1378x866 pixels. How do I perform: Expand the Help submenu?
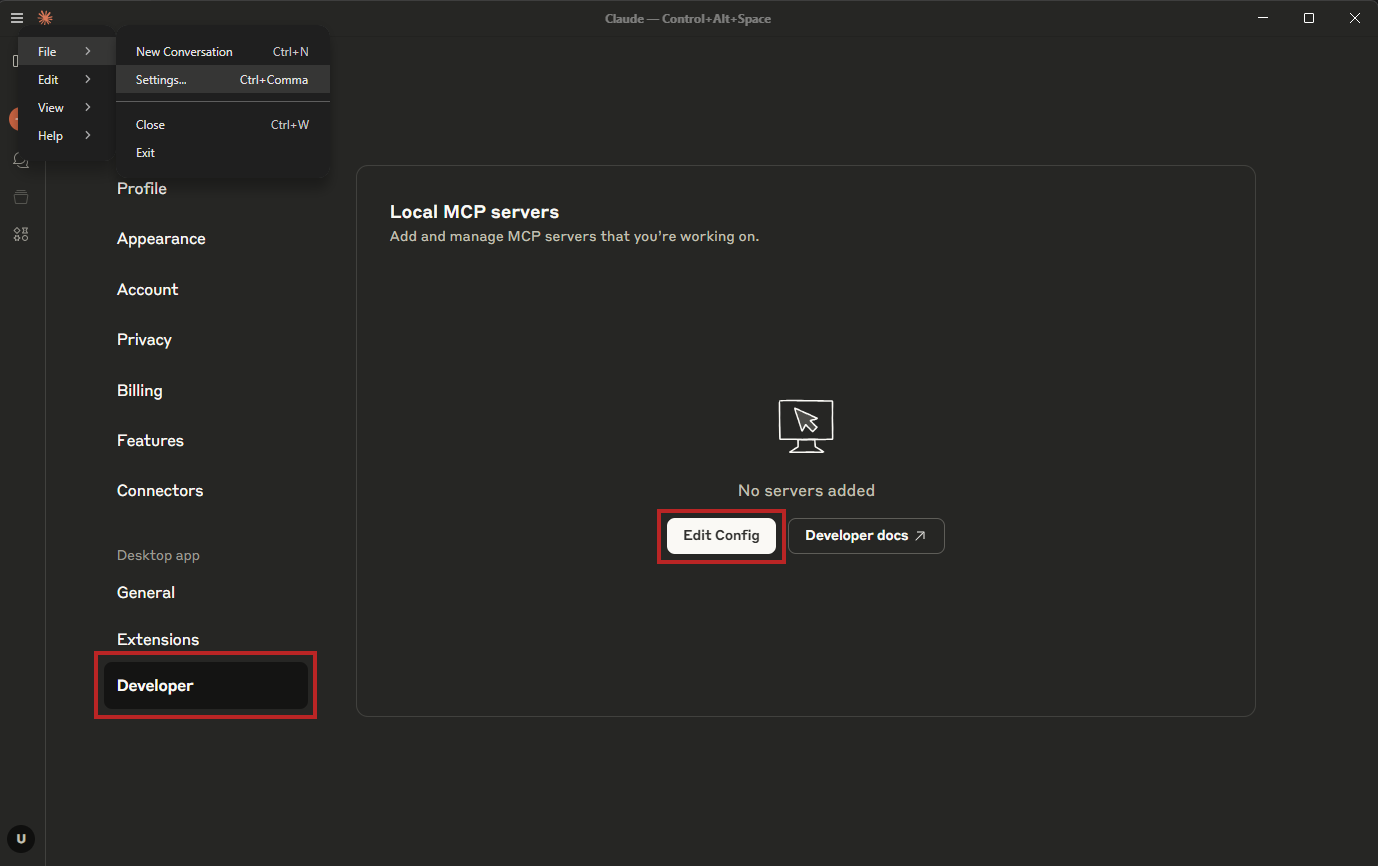66,136
